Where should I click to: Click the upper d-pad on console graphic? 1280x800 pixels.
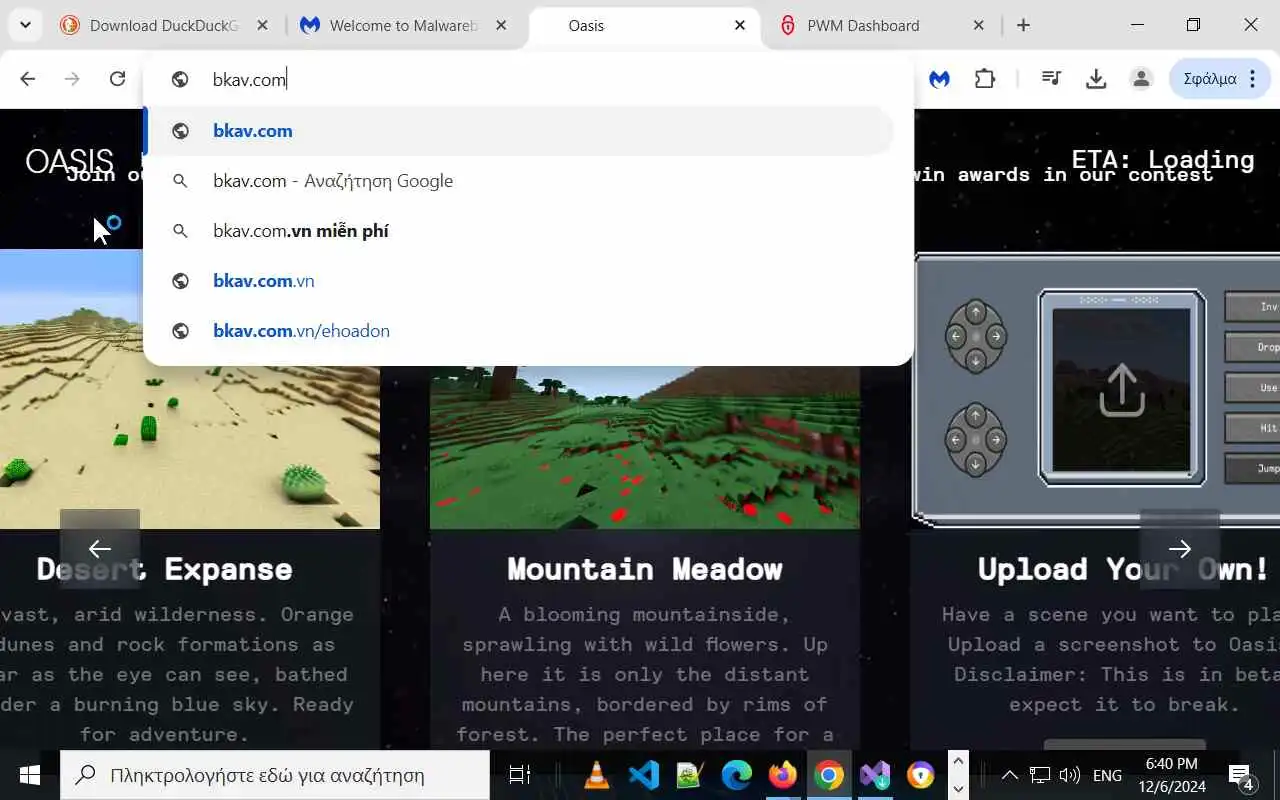click(x=976, y=337)
